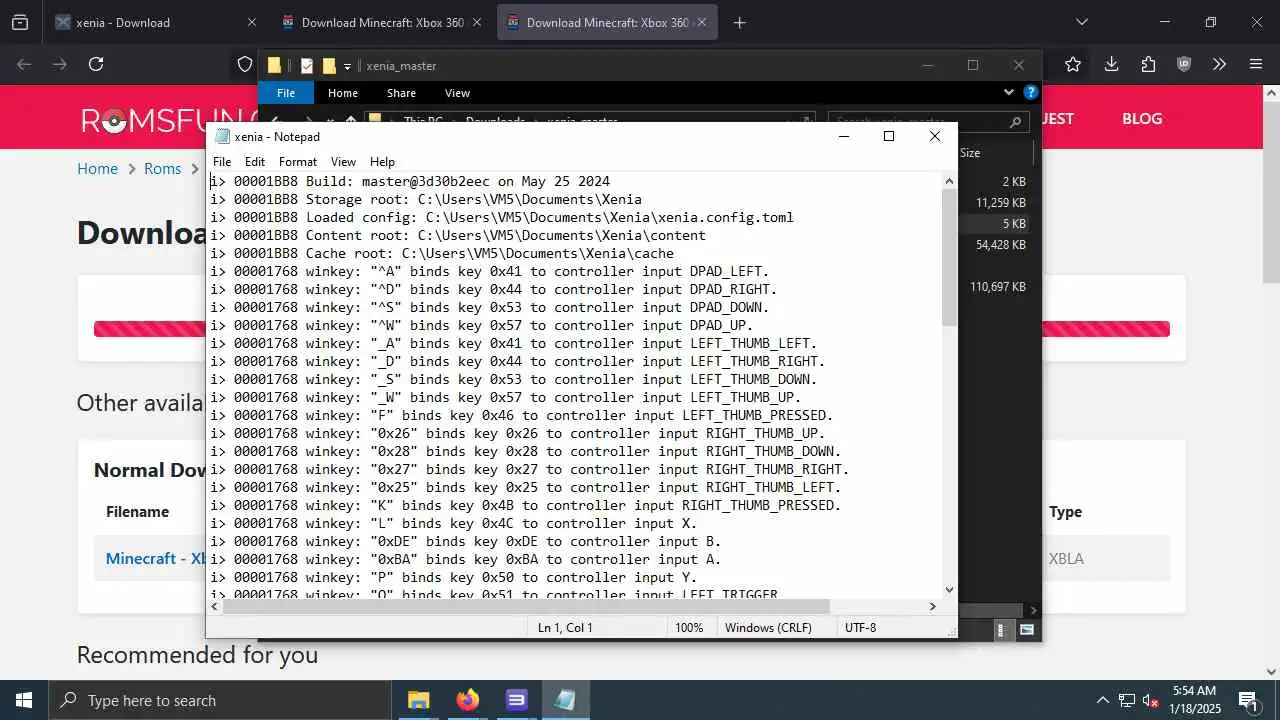This screenshot has width=1280, height=720.
Task: Open Firefox hamburger application menu
Action: pos(1256,64)
